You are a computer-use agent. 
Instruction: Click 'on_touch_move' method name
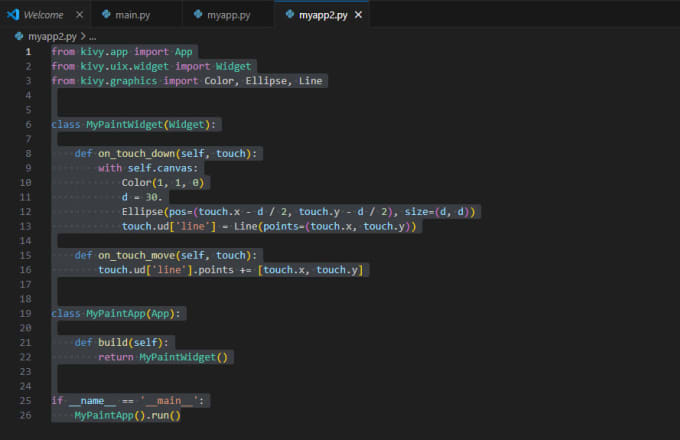point(136,256)
